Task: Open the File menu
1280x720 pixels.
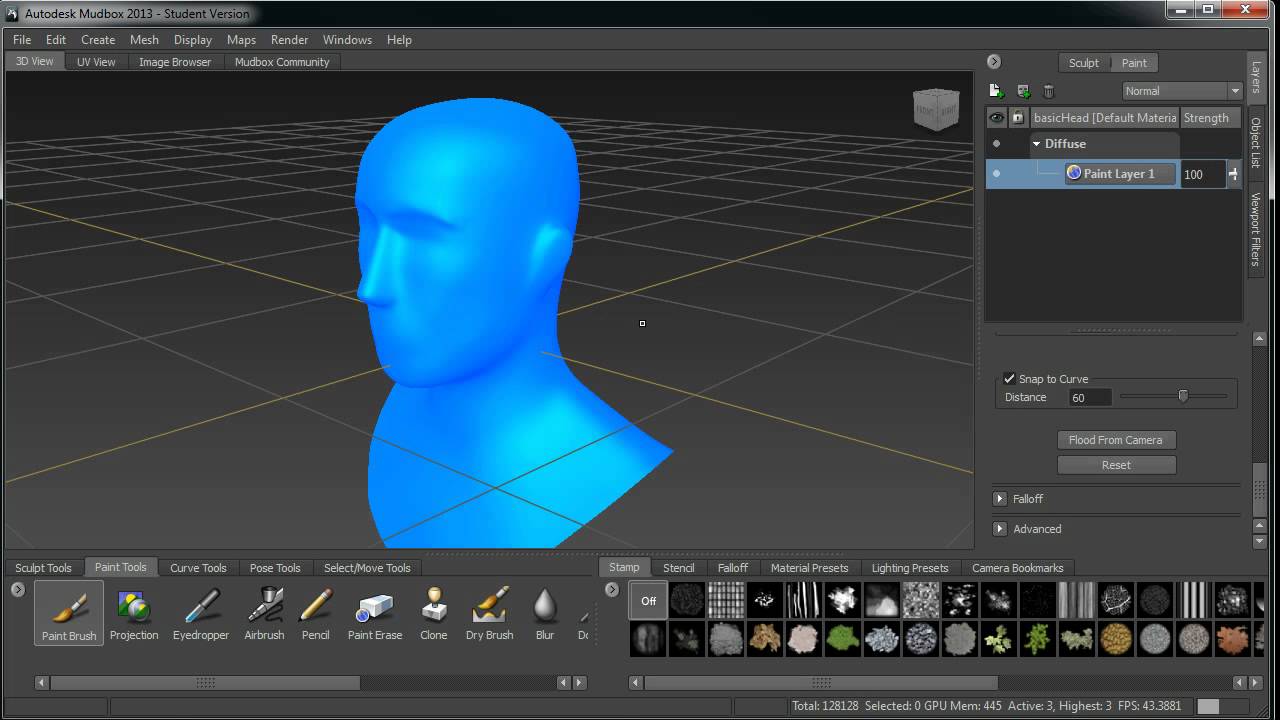Action: point(22,40)
